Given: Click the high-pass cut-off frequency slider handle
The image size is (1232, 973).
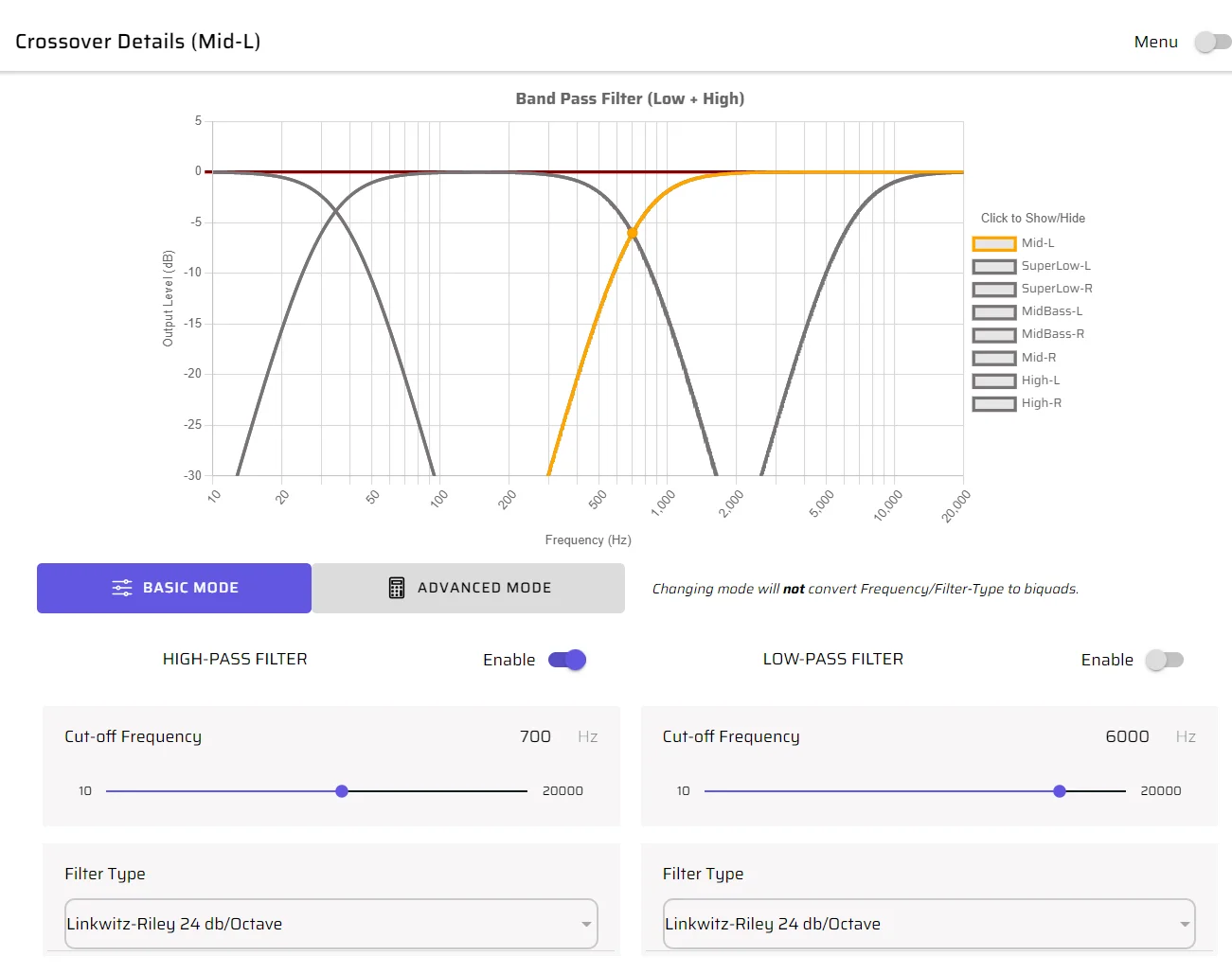Looking at the screenshot, I should pyautogui.click(x=342, y=791).
